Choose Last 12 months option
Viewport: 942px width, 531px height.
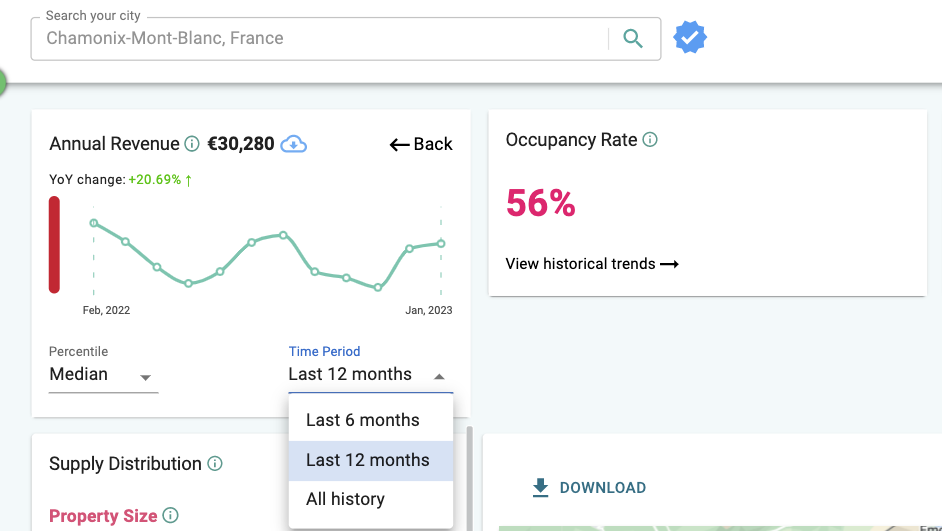[x=368, y=460]
